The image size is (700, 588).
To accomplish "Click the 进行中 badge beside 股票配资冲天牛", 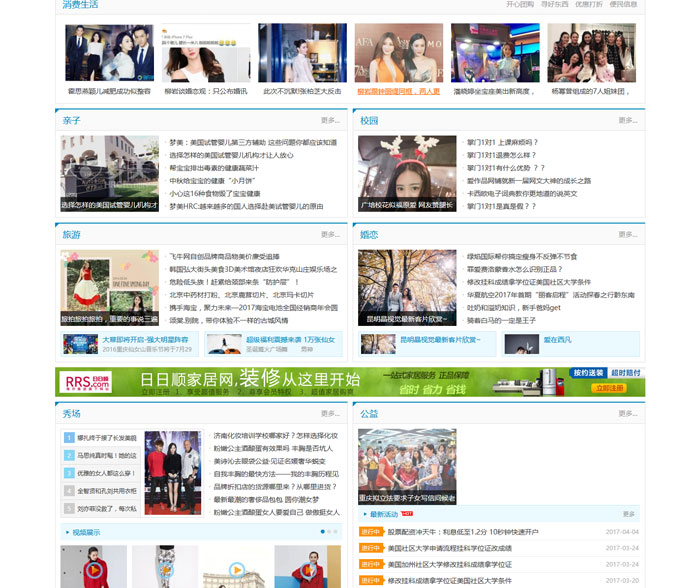I will pyautogui.click(x=370, y=532).
